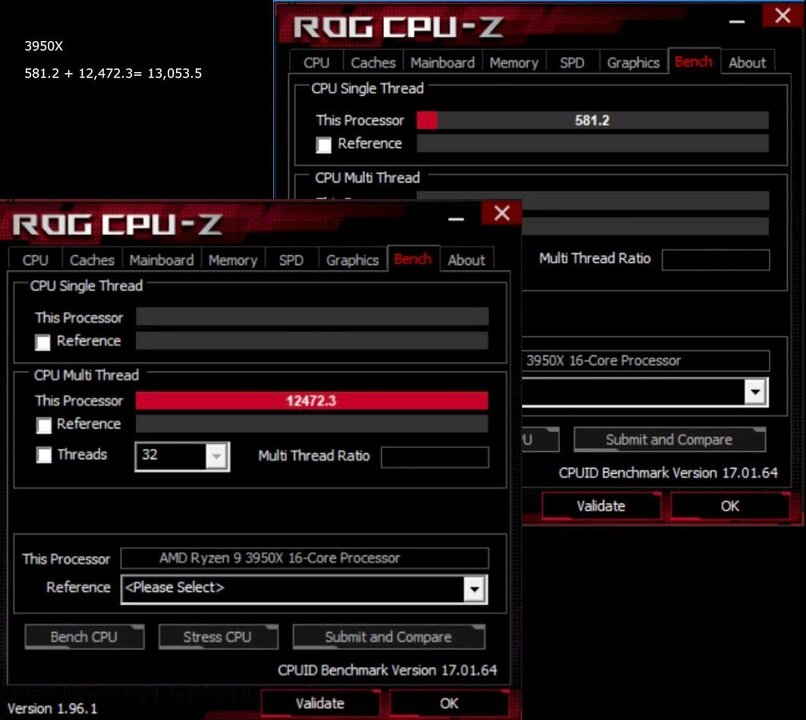The image size is (806, 720).
Task: Select Caches tab in front window
Action: 92,260
